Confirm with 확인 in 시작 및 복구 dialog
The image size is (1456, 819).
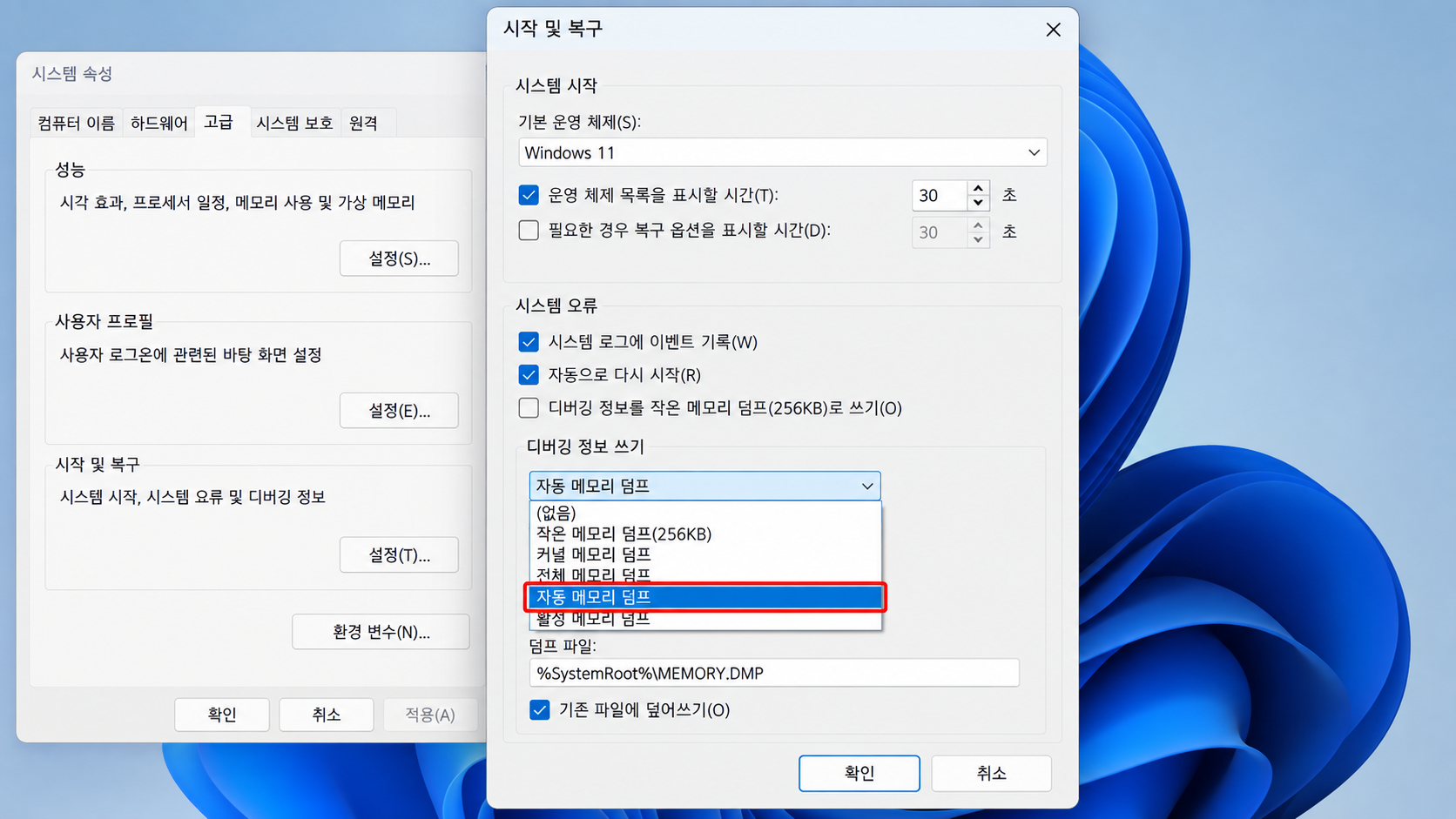[859, 773]
